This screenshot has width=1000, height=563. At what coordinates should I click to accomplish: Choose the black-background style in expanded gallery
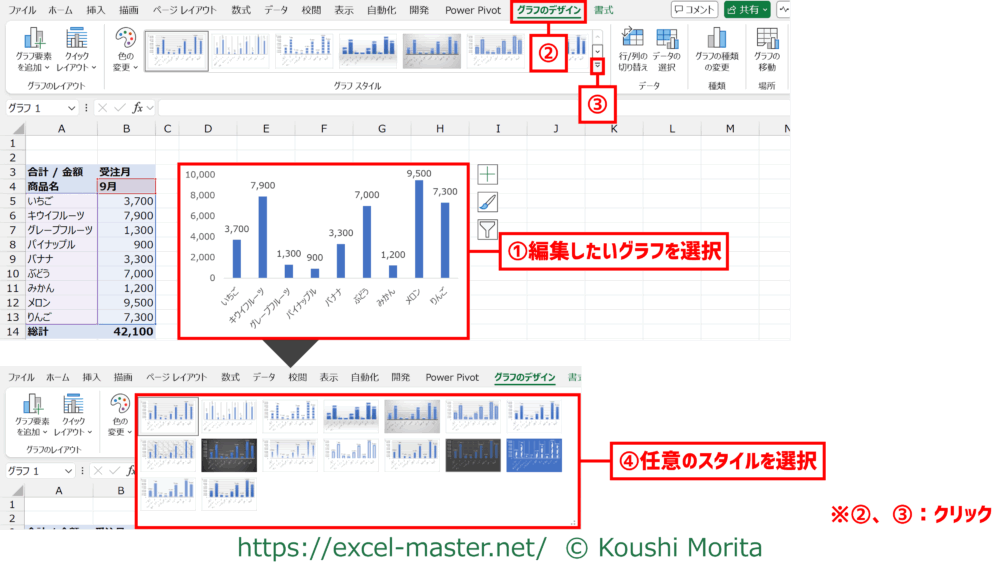tap(229, 455)
